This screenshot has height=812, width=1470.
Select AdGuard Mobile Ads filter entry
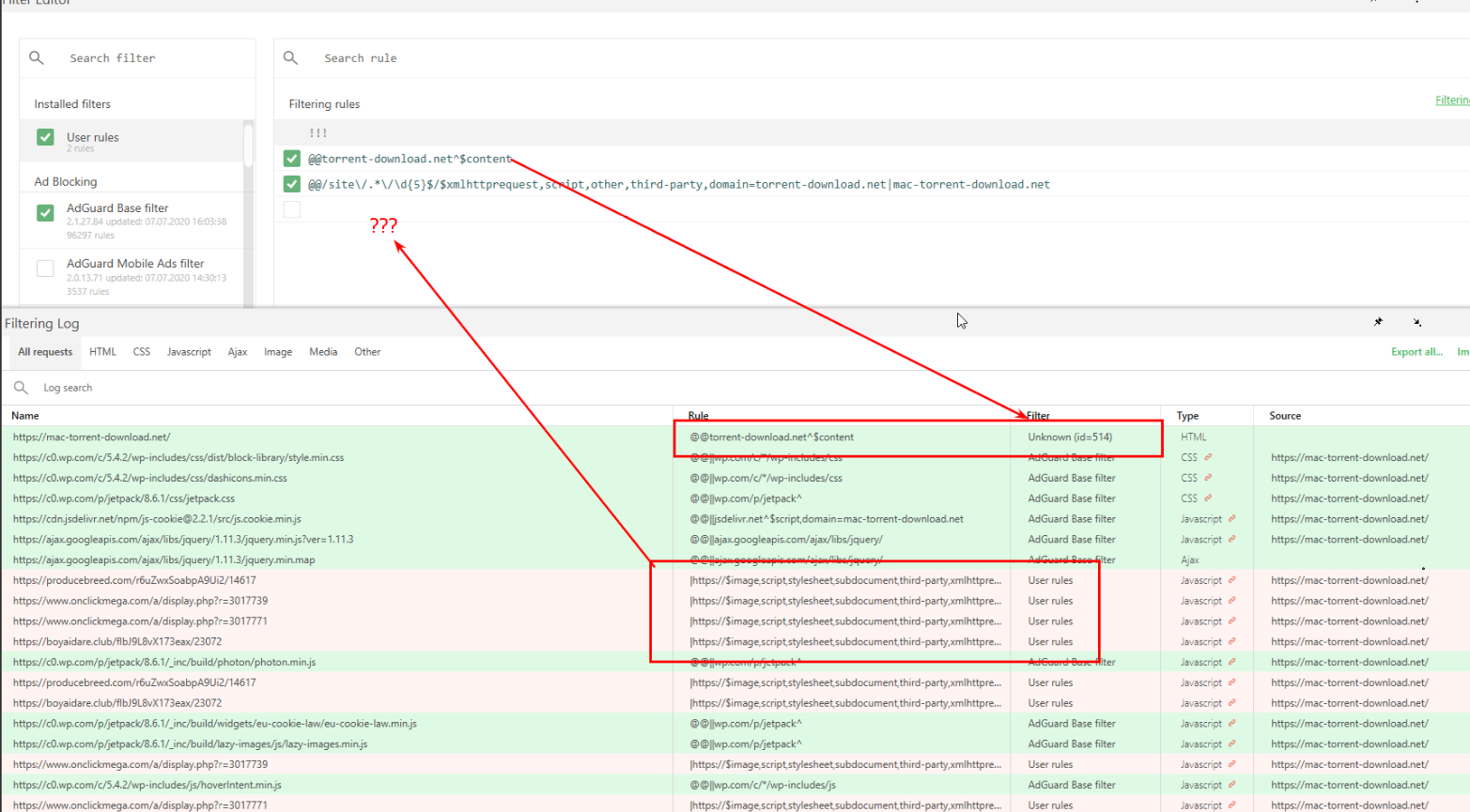(132, 276)
